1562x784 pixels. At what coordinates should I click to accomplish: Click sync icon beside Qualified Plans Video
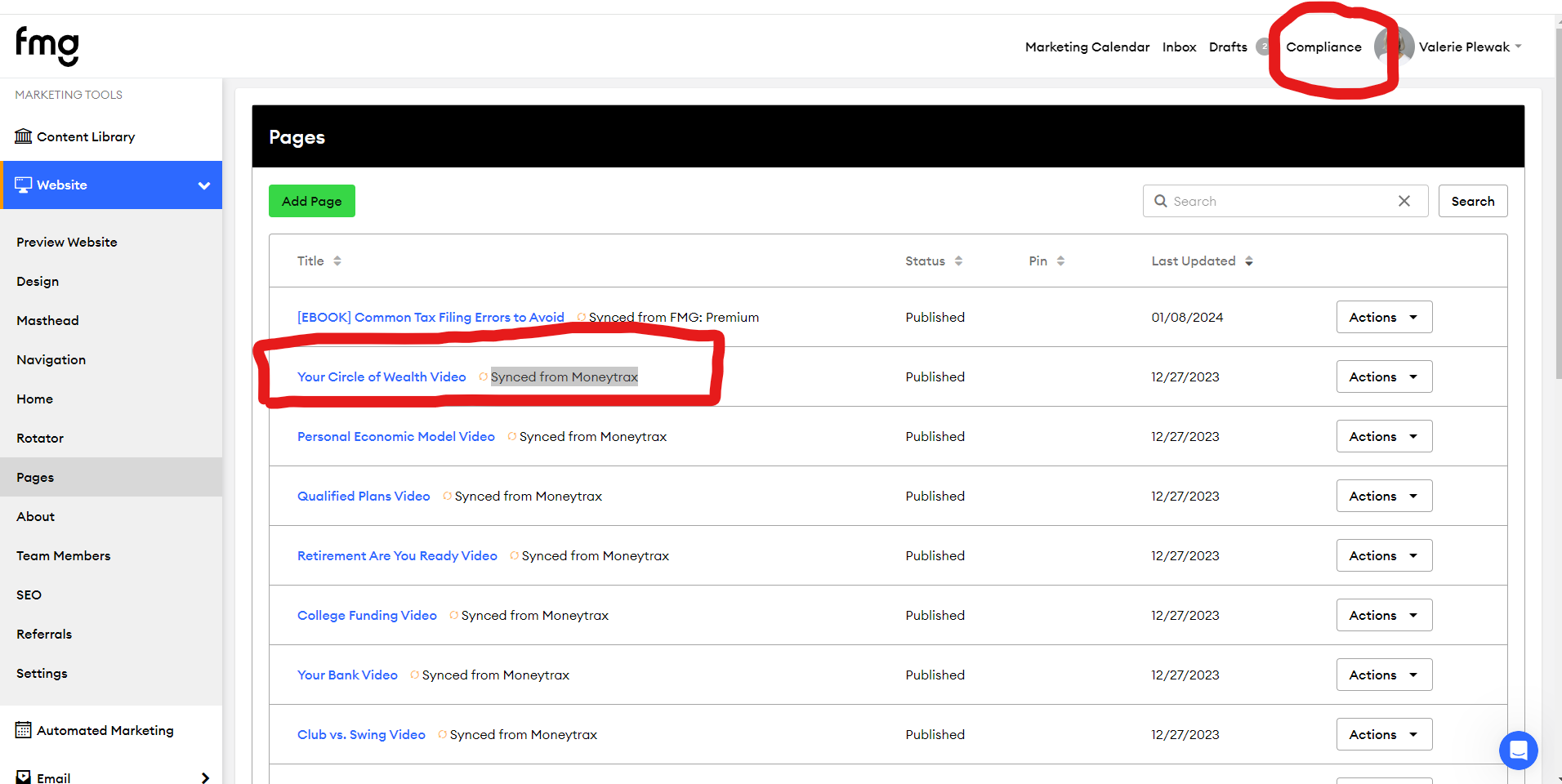[447, 496]
